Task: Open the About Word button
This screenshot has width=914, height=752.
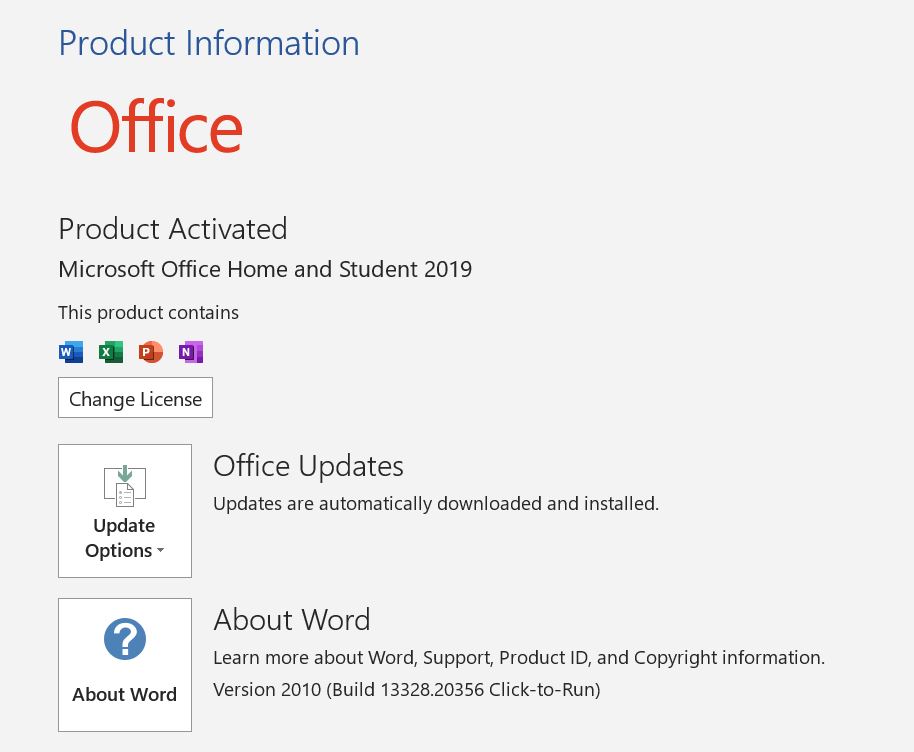Action: (125, 665)
